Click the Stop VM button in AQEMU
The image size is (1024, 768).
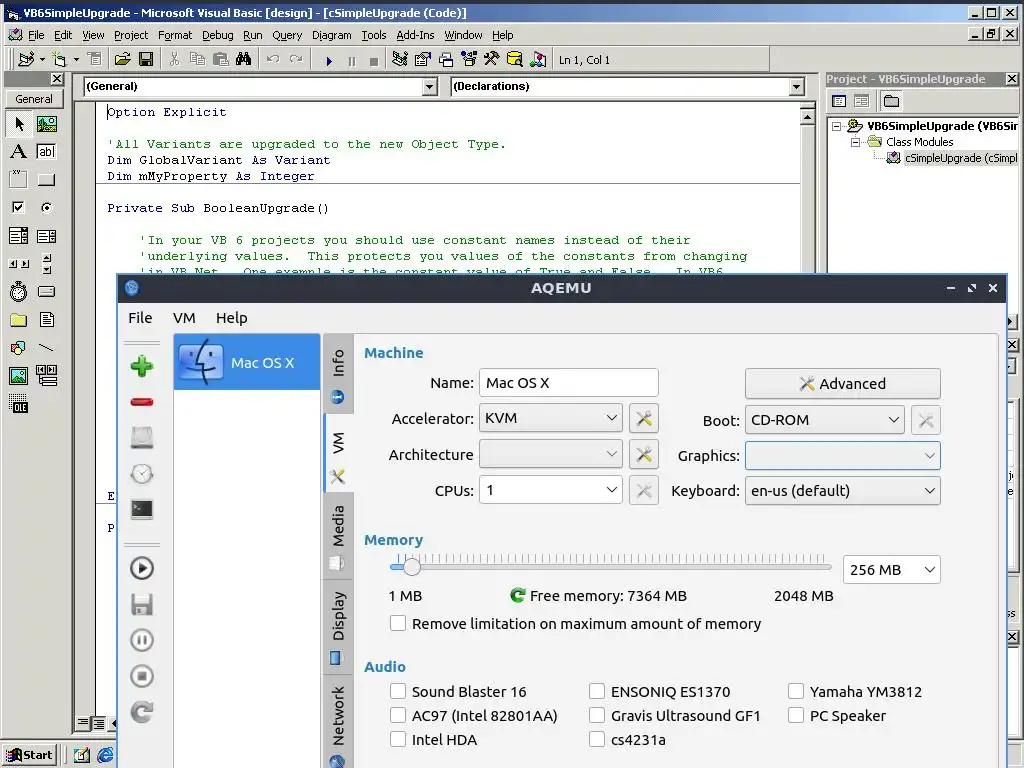[142, 676]
